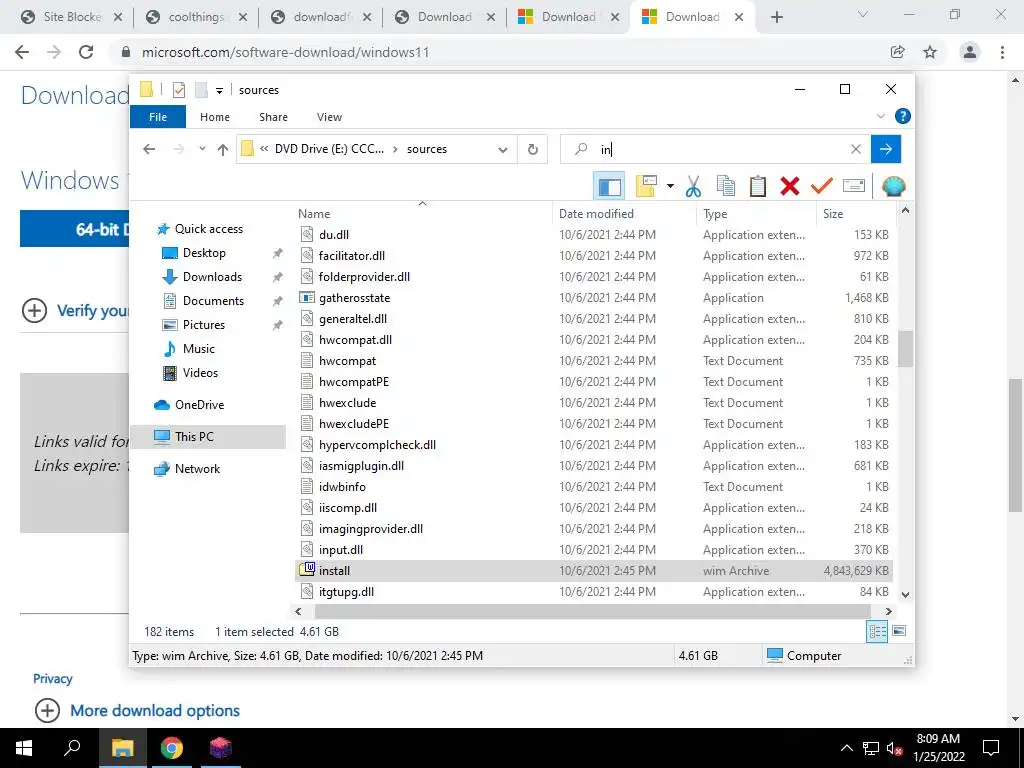The width and height of the screenshot is (1024, 768).
Task: Open File Explorer from the taskbar
Action: [x=122, y=748]
